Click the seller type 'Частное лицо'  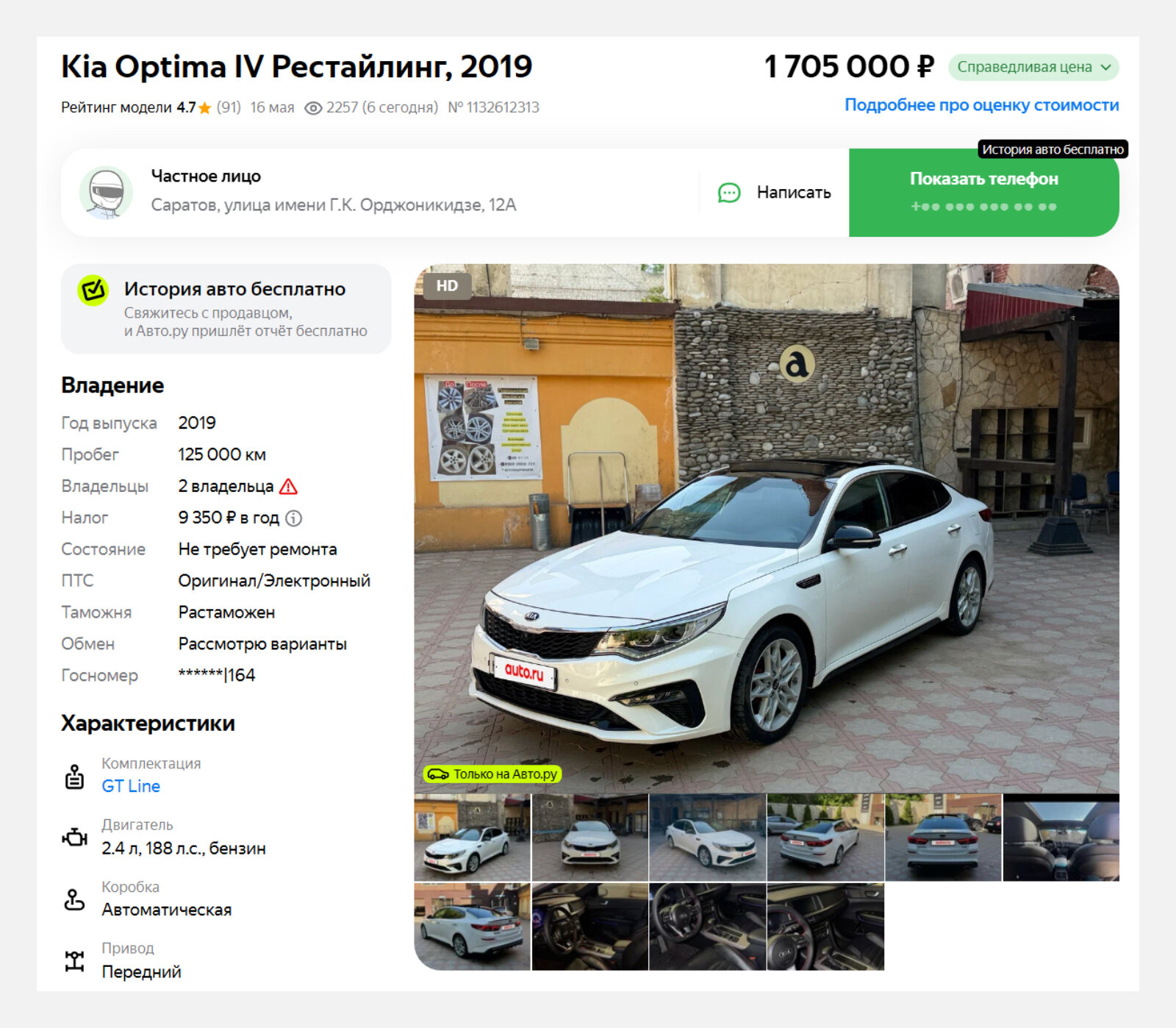pyautogui.click(x=206, y=176)
